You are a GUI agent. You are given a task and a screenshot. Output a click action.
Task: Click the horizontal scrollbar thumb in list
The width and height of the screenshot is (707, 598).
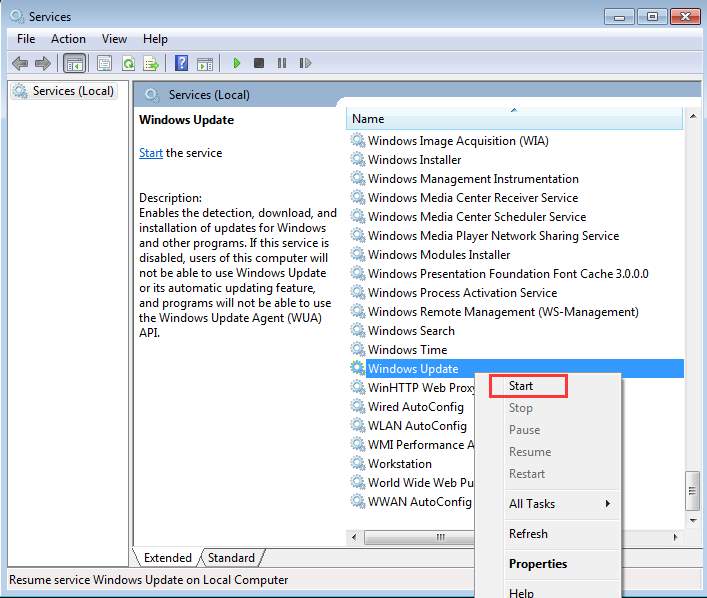[x=440, y=537]
